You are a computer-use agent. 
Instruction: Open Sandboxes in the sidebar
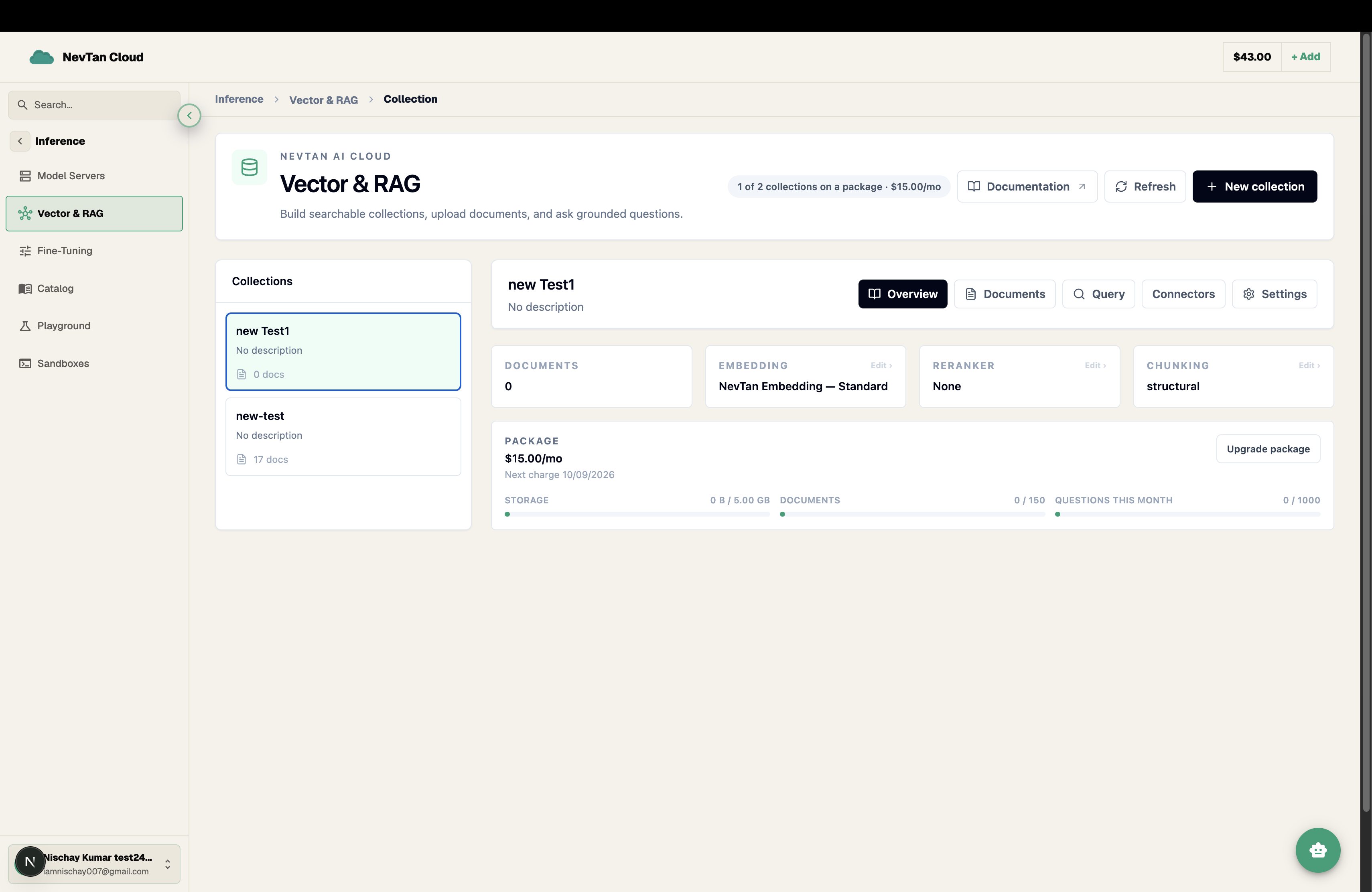coord(94,363)
